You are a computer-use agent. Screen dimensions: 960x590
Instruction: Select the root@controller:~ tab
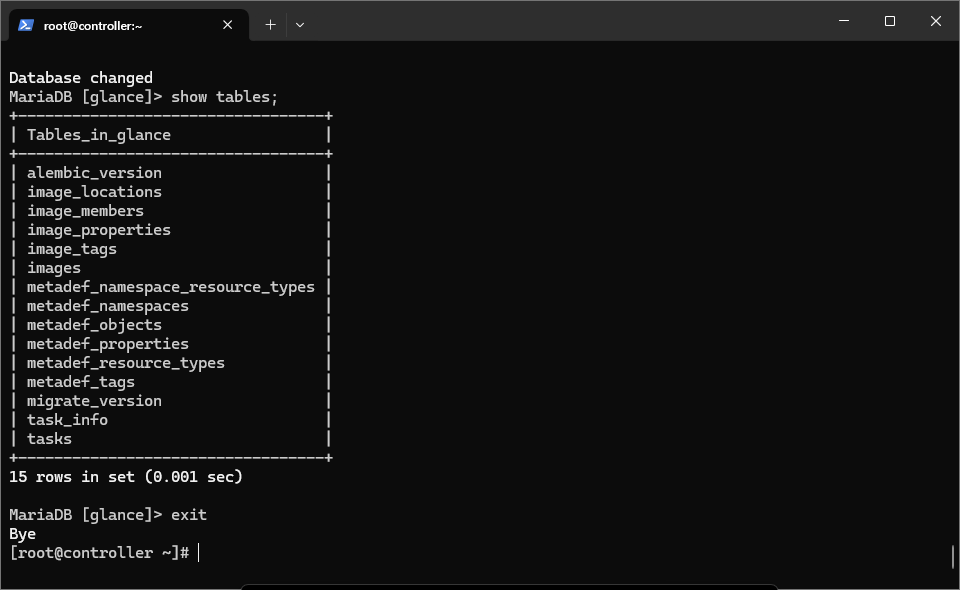[129, 25]
